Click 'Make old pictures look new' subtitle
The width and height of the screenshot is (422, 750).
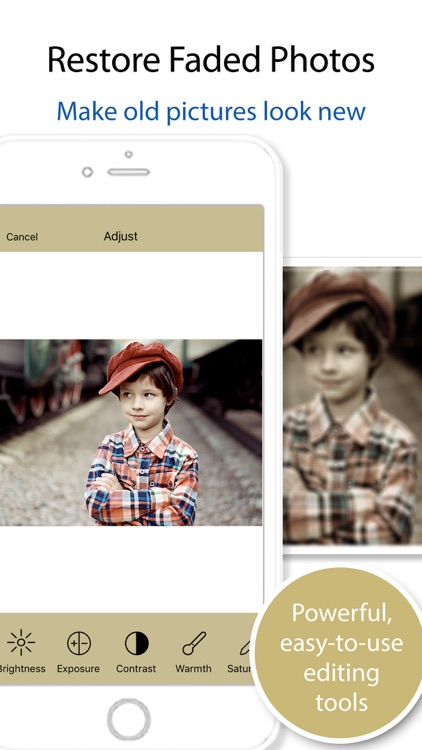point(211,111)
